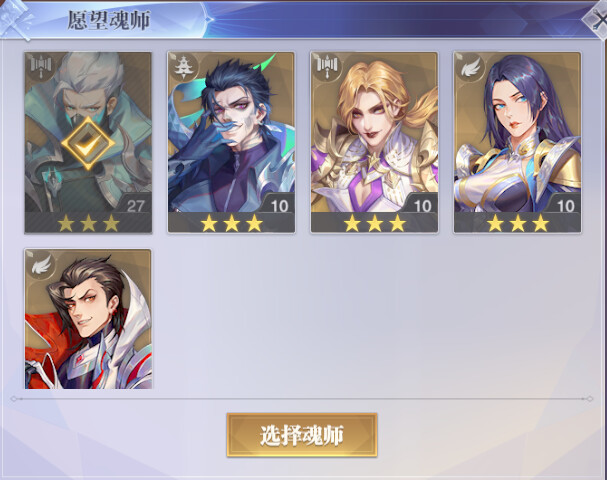The image size is (607, 480).
Task: Click the gold checkmark on the gray-haired card
Action: coord(88,143)
